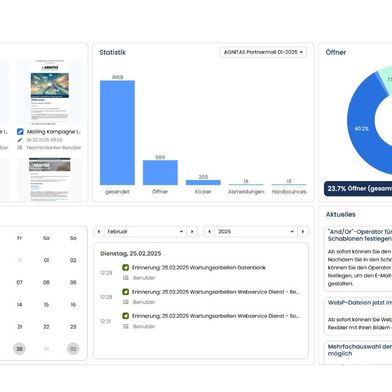Select calendar day 22 in the calendar
The width and height of the screenshot is (392, 392).
pyautogui.click(x=46, y=327)
